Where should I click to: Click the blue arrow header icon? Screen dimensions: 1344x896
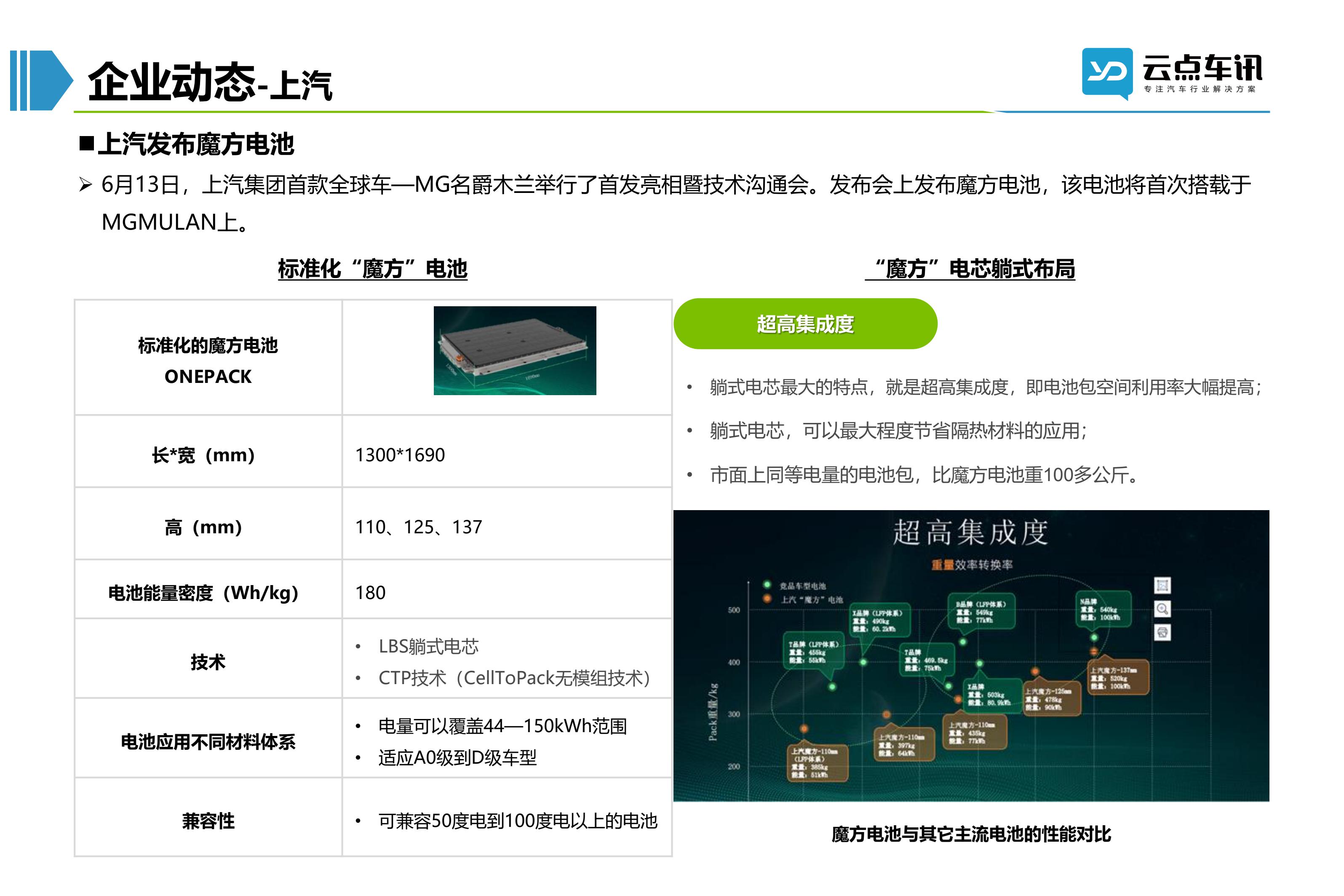(42, 80)
